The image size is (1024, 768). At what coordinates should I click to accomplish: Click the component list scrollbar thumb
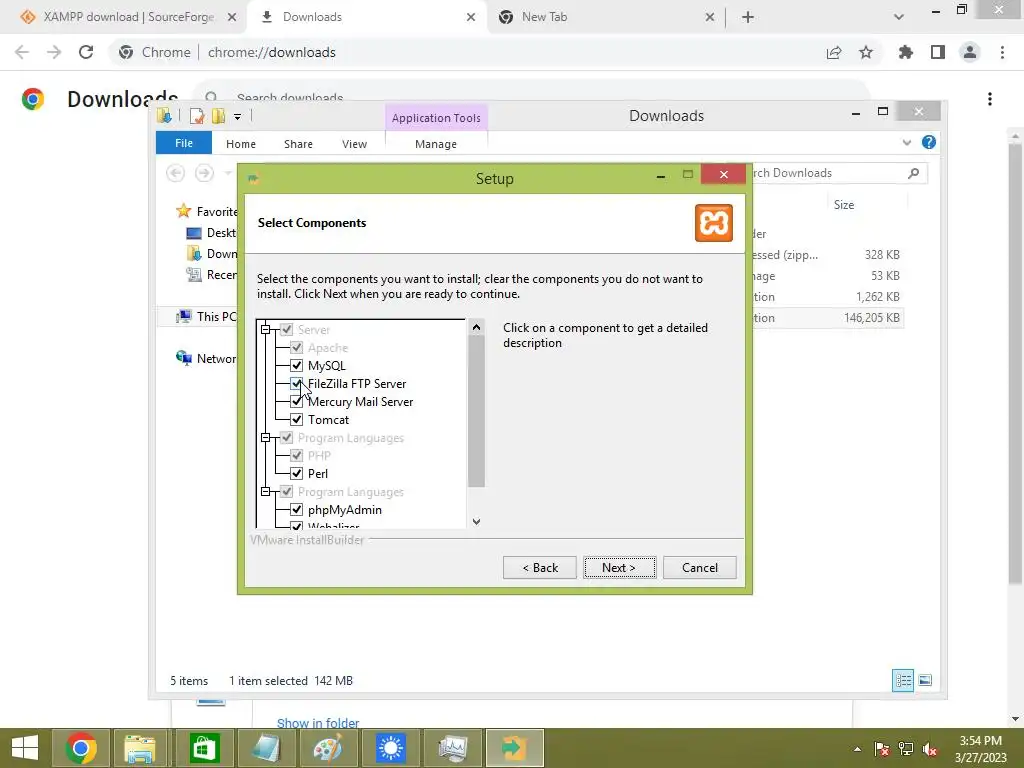476,411
